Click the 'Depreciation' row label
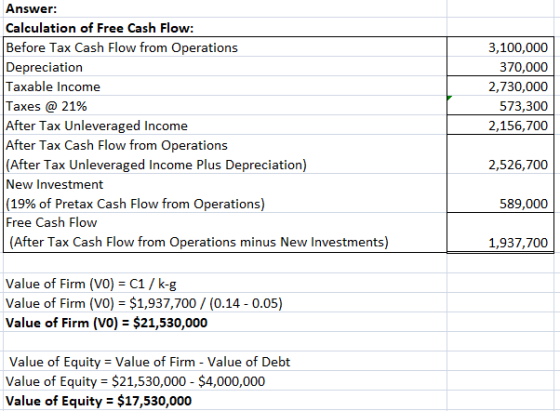This screenshot has width=560, height=411. [44, 67]
